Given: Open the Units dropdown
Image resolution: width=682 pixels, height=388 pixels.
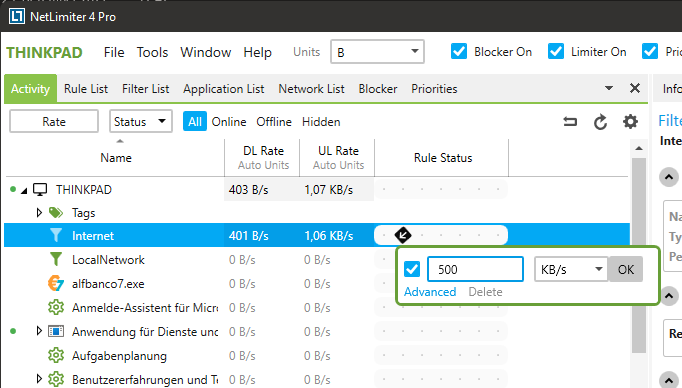Looking at the screenshot, I should (377, 52).
